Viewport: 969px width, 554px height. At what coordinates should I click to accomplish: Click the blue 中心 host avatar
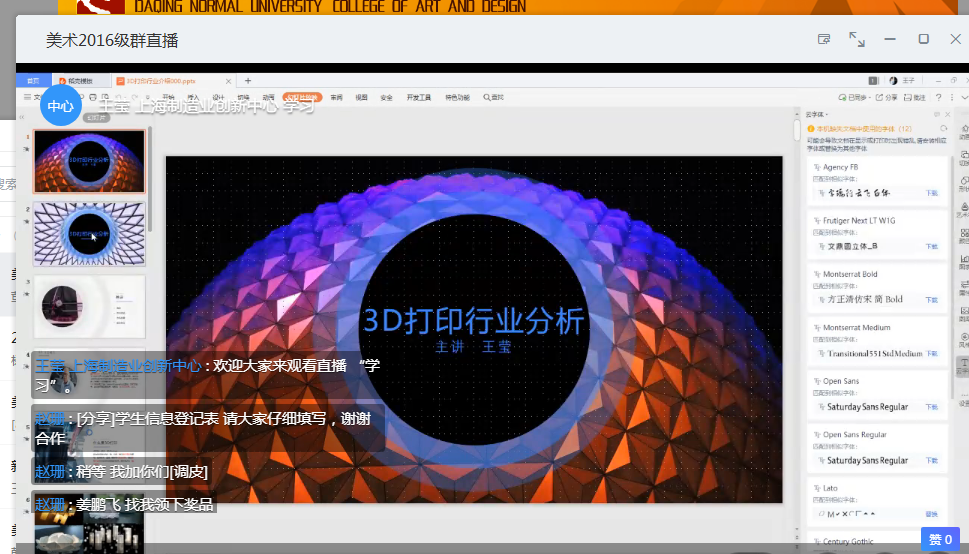[60, 106]
